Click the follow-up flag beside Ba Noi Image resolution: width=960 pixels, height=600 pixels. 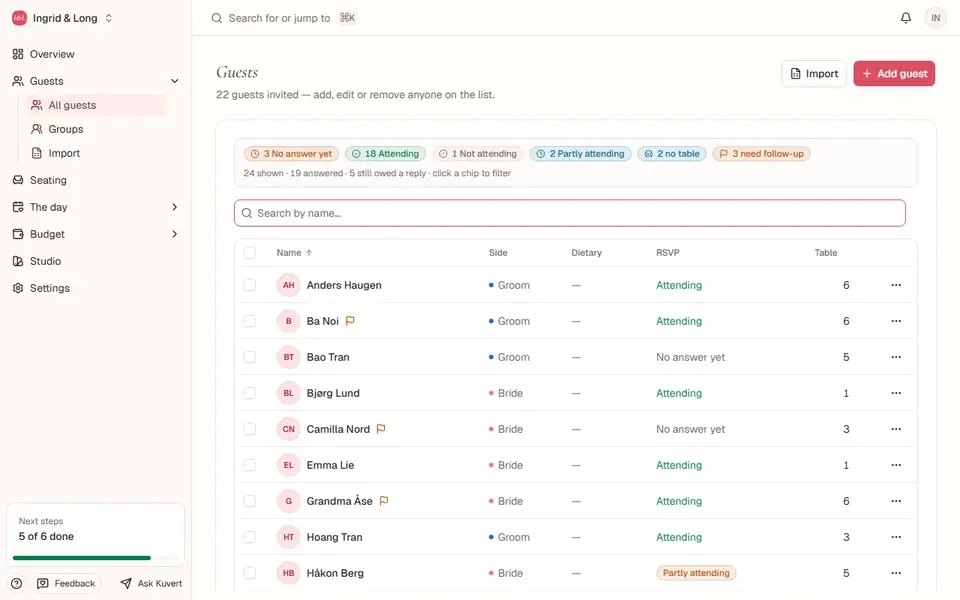click(350, 321)
